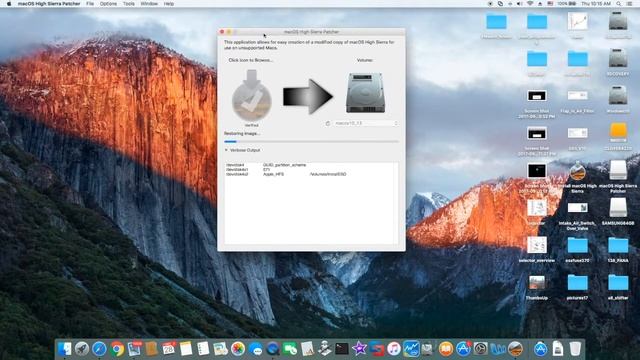Open Finder from the Dock

tap(64, 349)
